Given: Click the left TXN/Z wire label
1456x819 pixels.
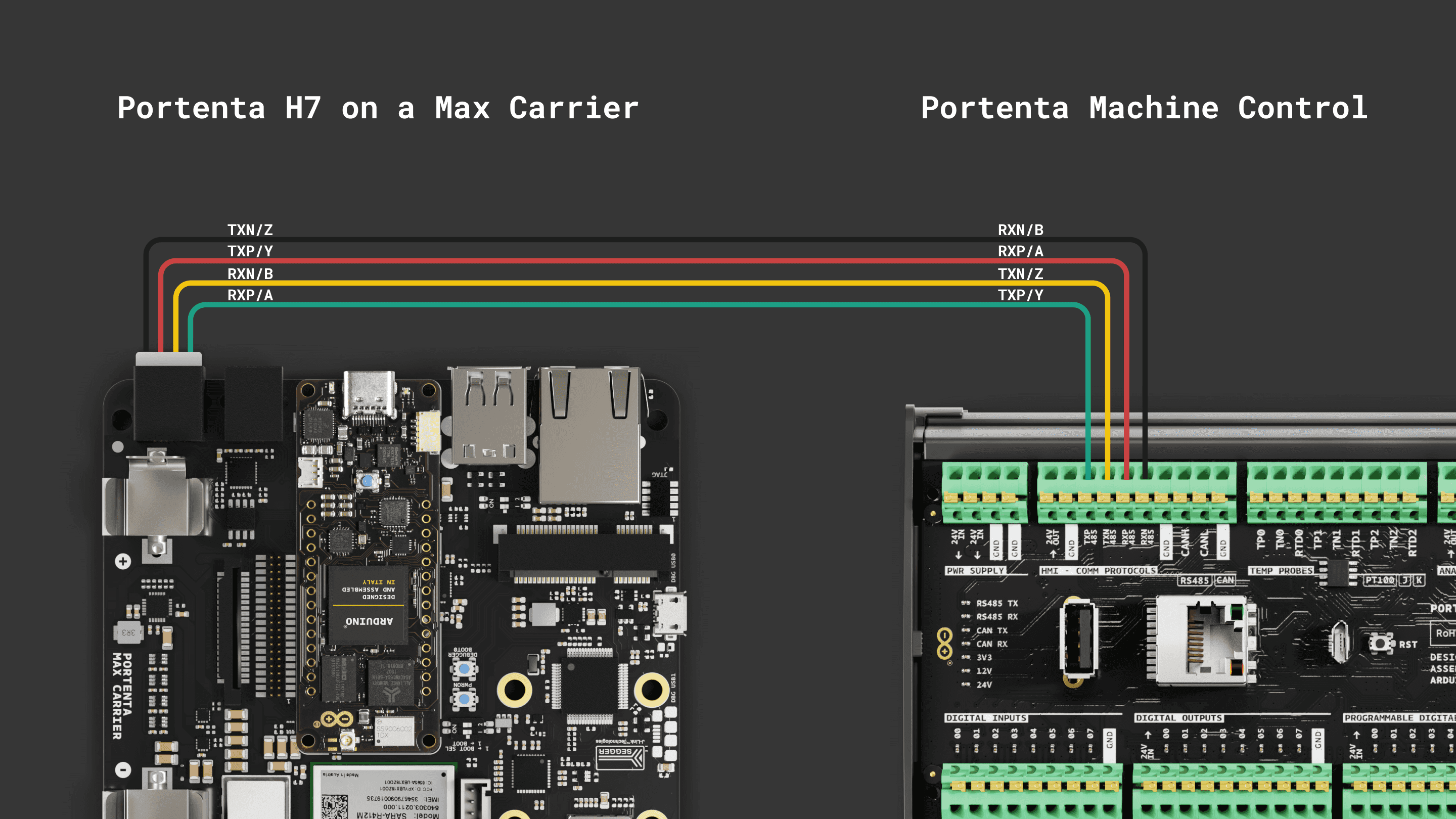Looking at the screenshot, I should tap(250, 230).
